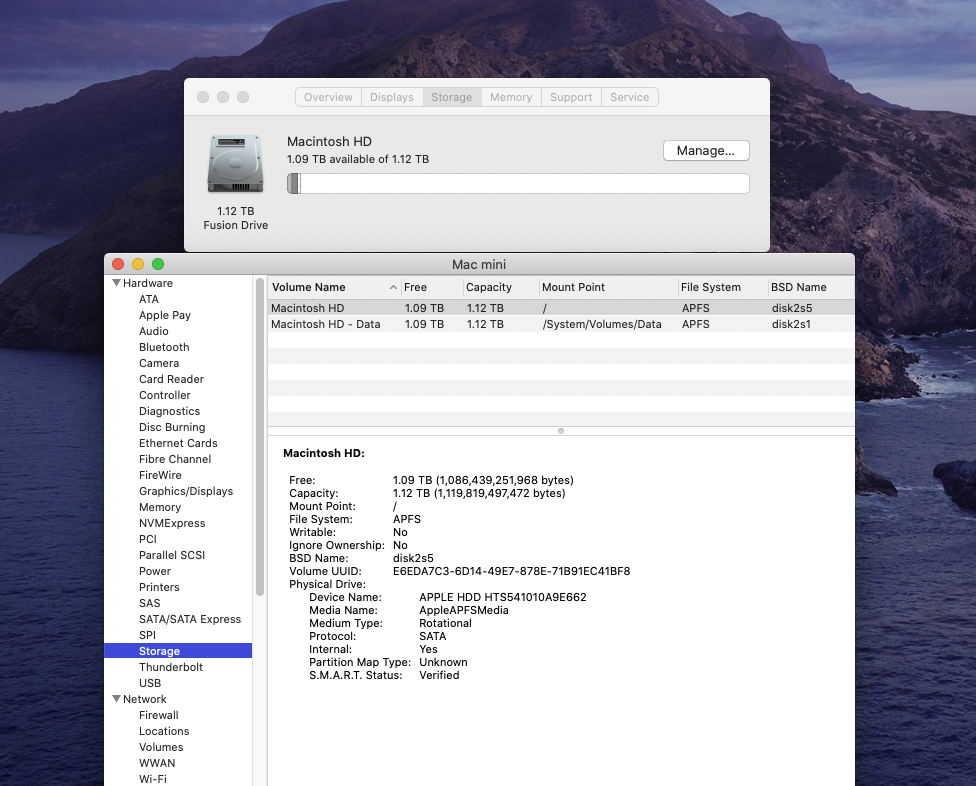The height and width of the screenshot is (786, 976).
Task: Close the Mac mini window with red button
Action: pos(118,264)
